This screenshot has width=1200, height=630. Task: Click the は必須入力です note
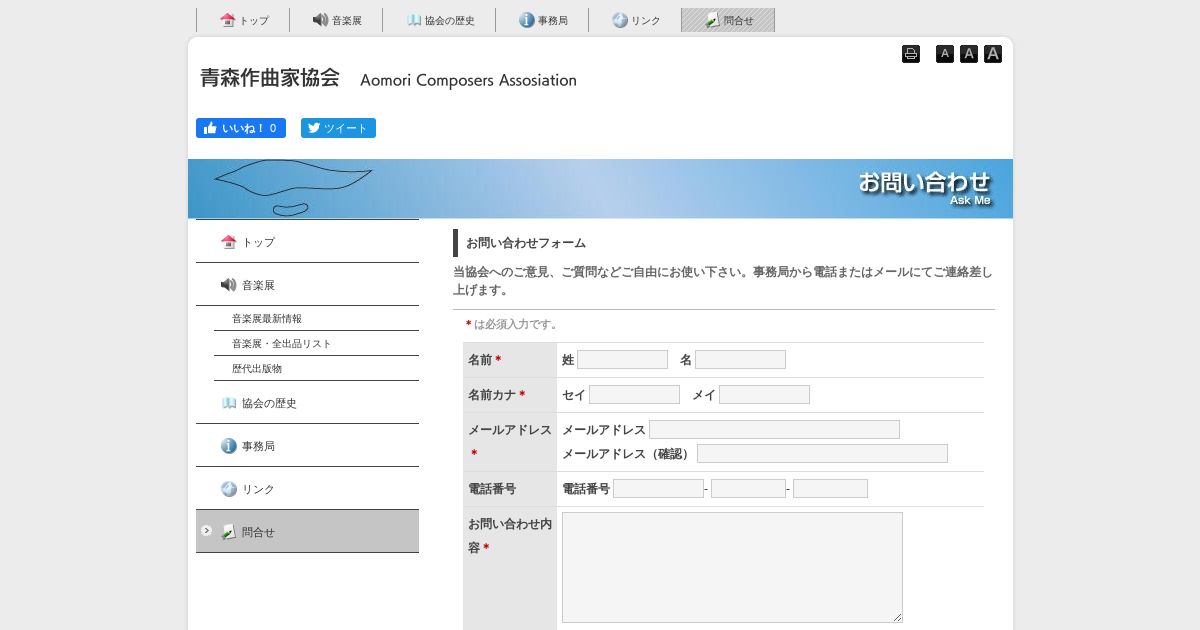[512, 324]
